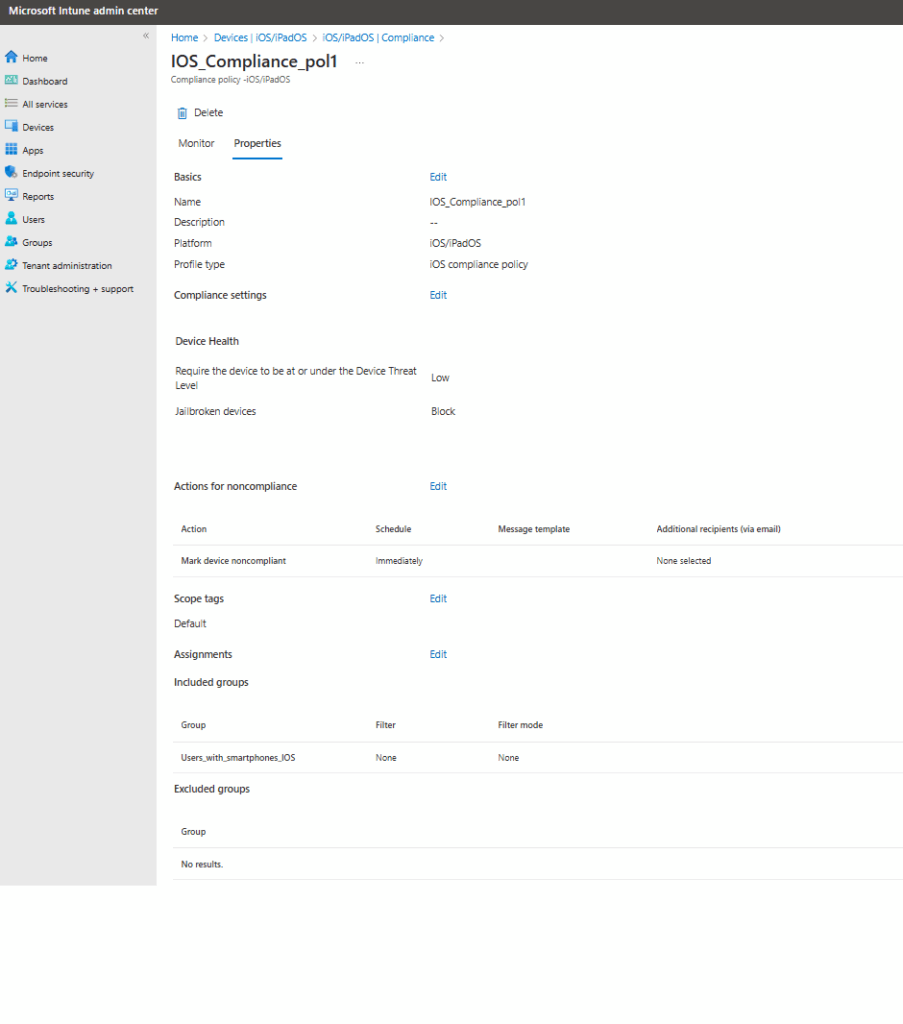Screen dimensions: 903x1024
Task: Collapse the sidebar with the double chevron
Action: pyautogui.click(x=146, y=36)
